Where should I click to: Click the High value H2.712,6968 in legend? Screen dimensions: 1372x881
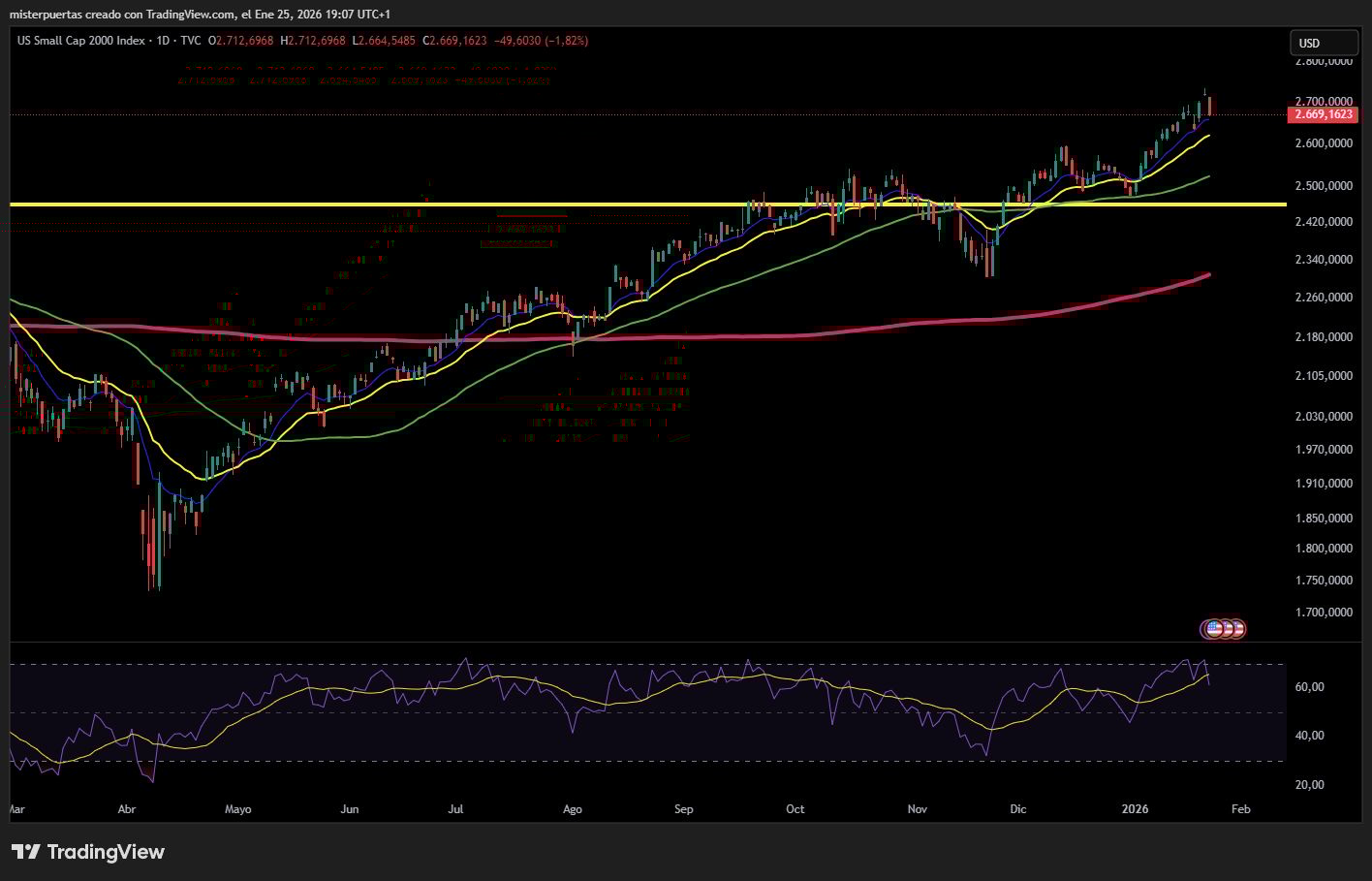click(x=313, y=41)
